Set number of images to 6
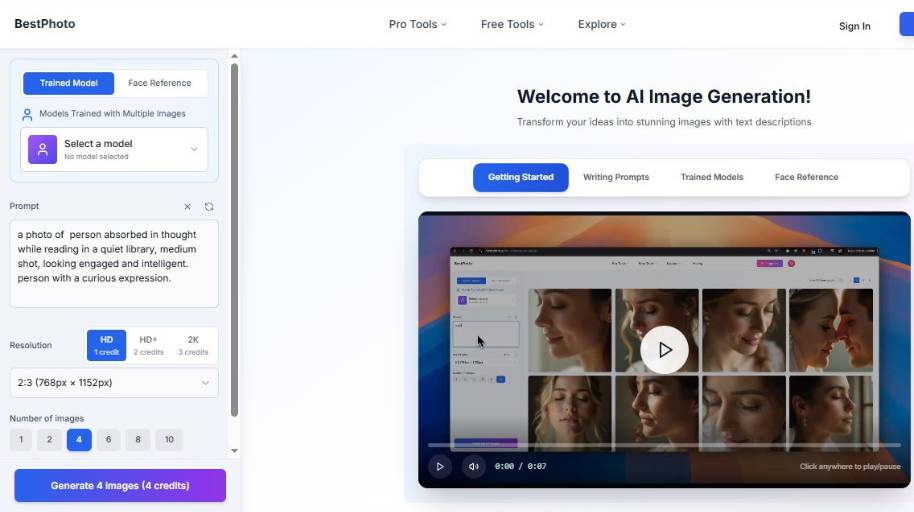This screenshot has height=512, width=914. point(108,439)
